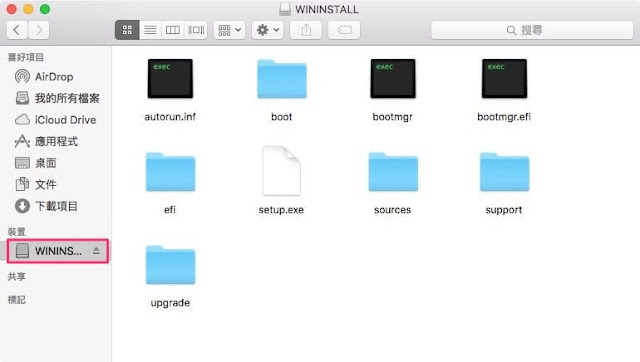The width and height of the screenshot is (640, 362).
Task: Maximize the Finder window with green button
Action: click(45, 9)
